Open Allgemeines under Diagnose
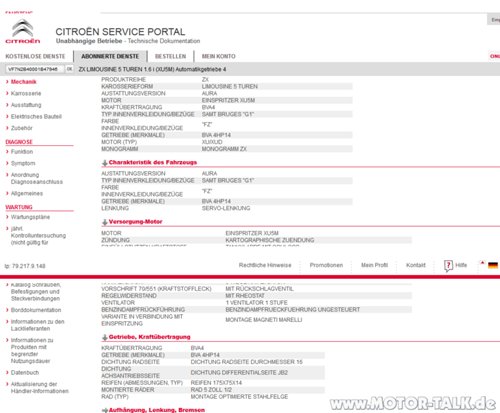Image resolution: width=500 pixels, height=413 pixels. 27,193
